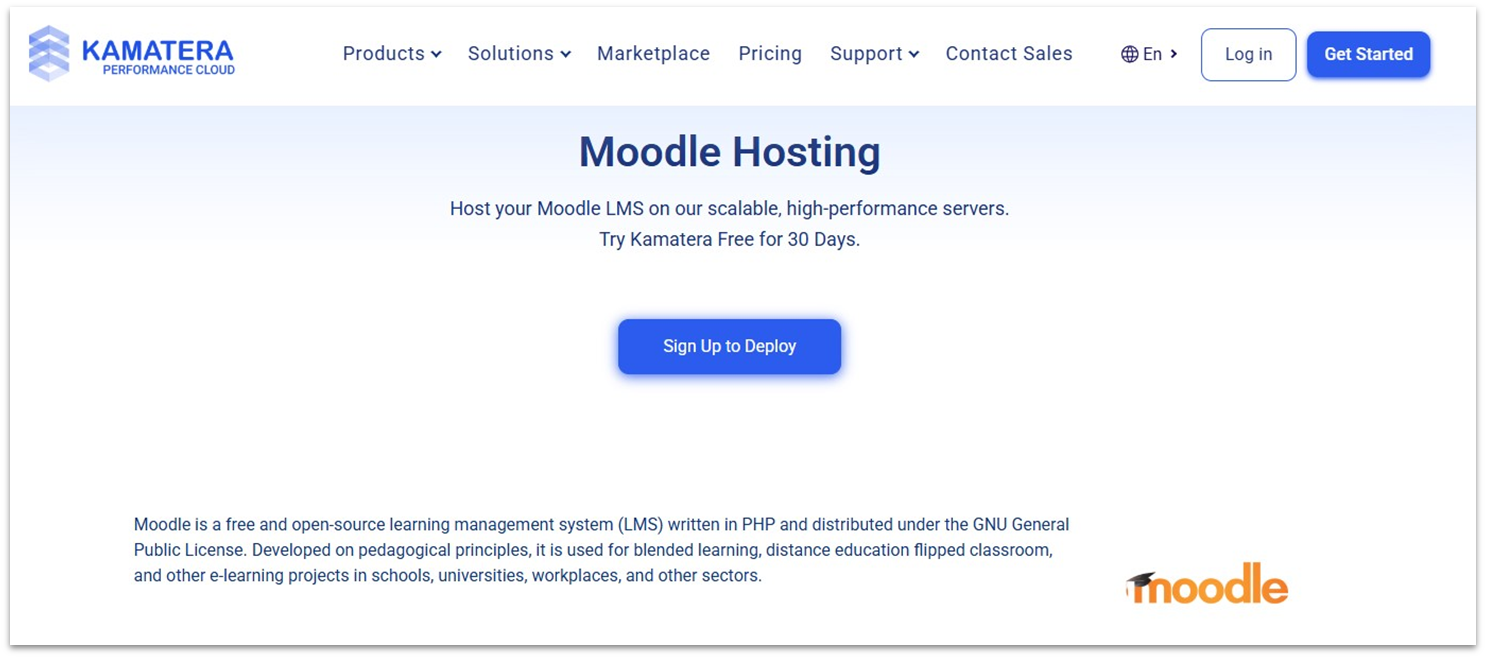Click the Moodle description paragraph
This screenshot has width=1486, height=658.
point(602,550)
